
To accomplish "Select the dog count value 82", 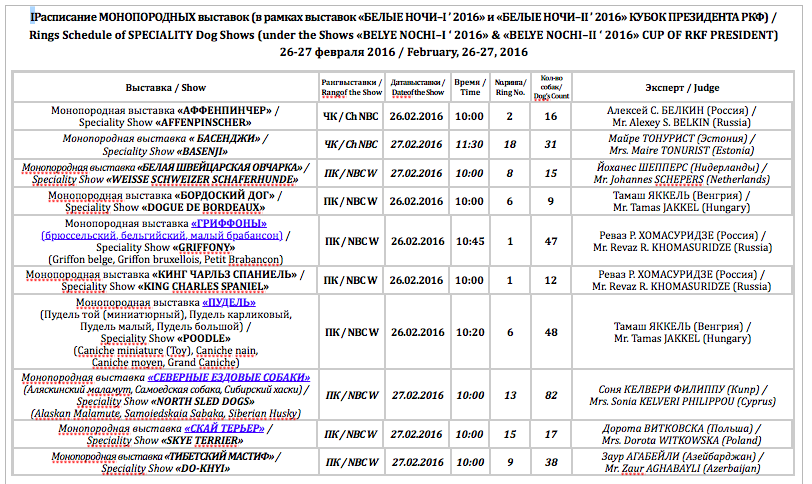I will tap(551, 395).
